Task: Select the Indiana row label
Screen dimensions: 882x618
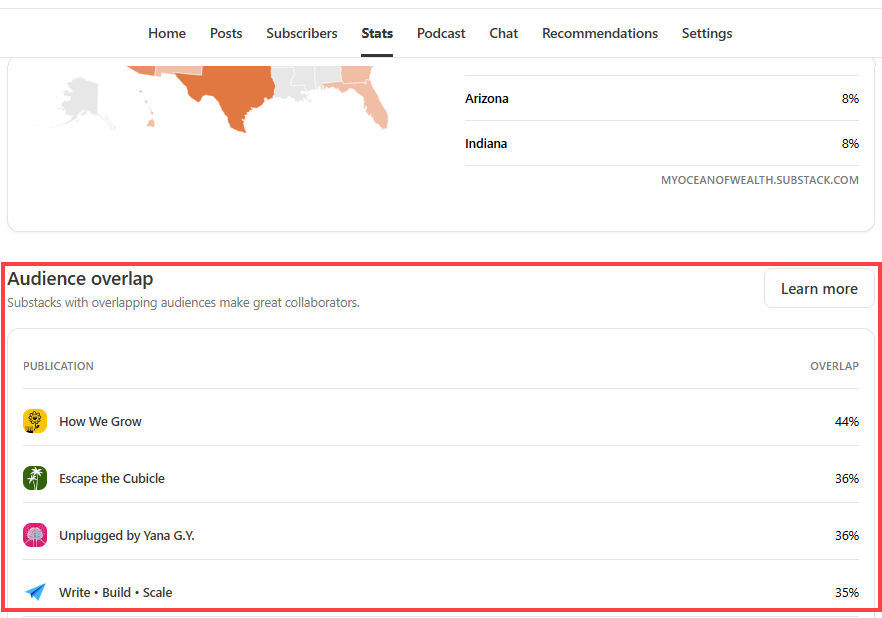Action: (486, 143)
